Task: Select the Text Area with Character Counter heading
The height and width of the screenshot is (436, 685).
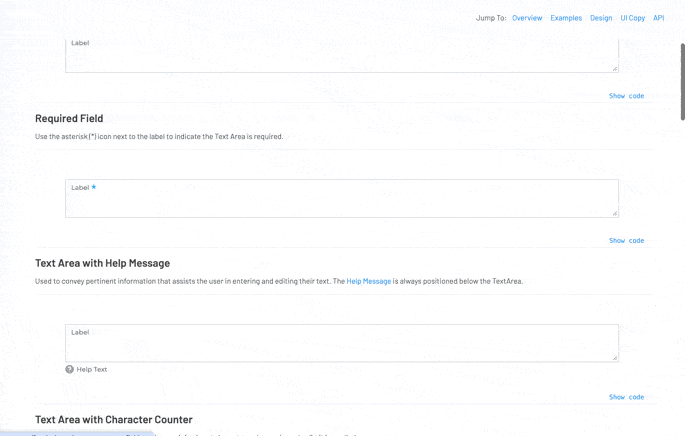Action: (x=114, y=419)
